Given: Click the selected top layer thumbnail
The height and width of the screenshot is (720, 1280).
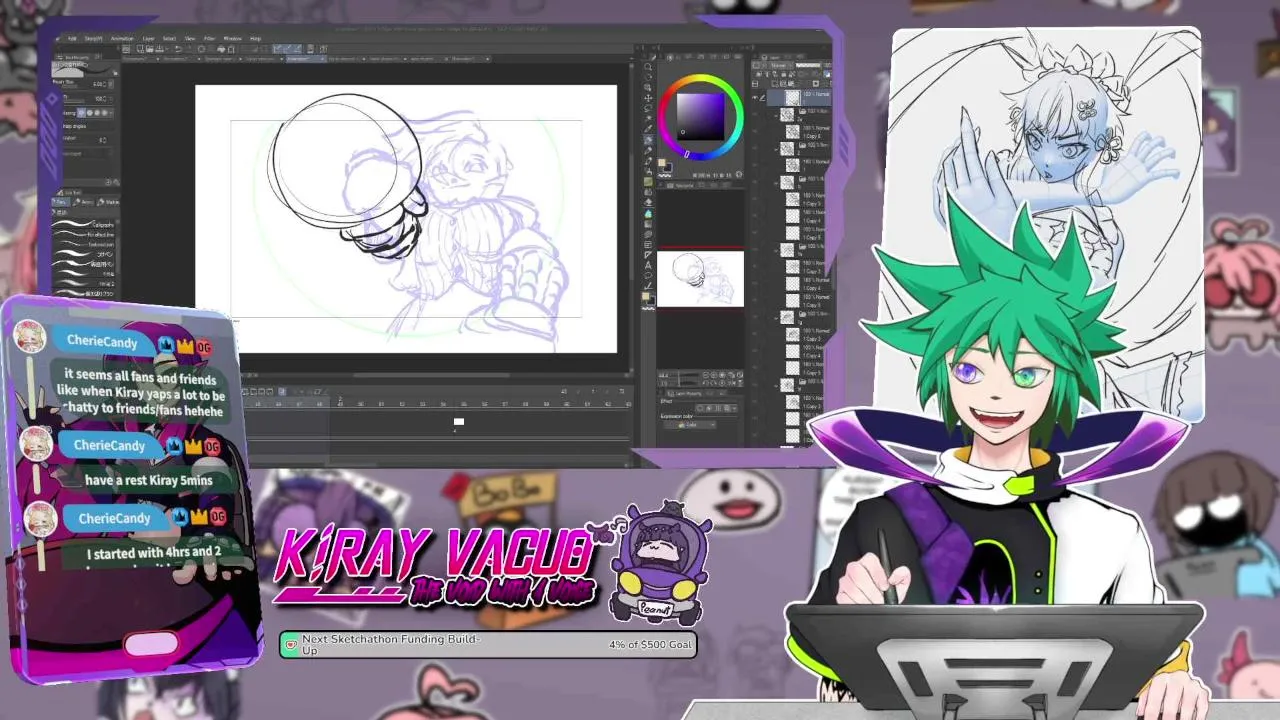Looking at the screenshot, I should (793, 98).
